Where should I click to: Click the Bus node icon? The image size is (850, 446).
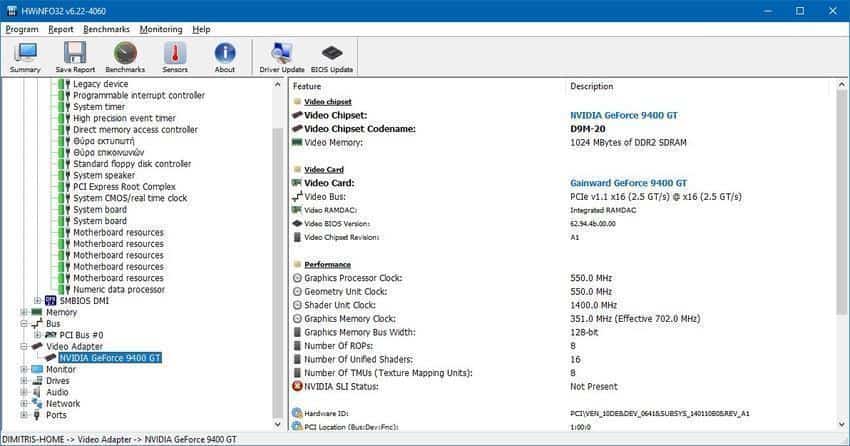(37, 324)
